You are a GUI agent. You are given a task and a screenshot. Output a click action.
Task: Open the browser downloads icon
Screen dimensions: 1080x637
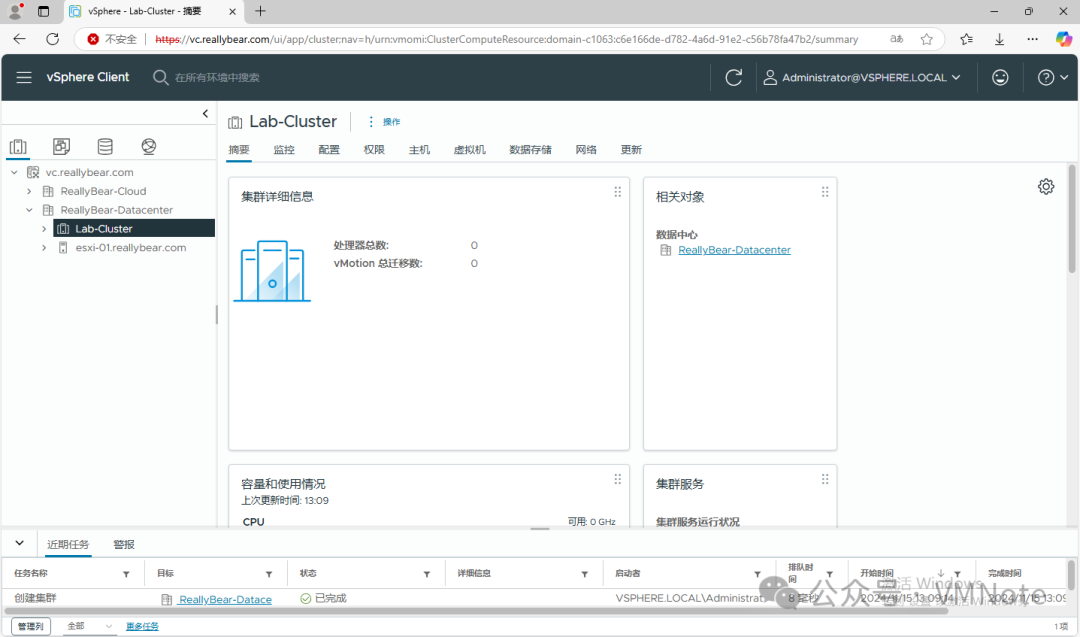[999, 39]
